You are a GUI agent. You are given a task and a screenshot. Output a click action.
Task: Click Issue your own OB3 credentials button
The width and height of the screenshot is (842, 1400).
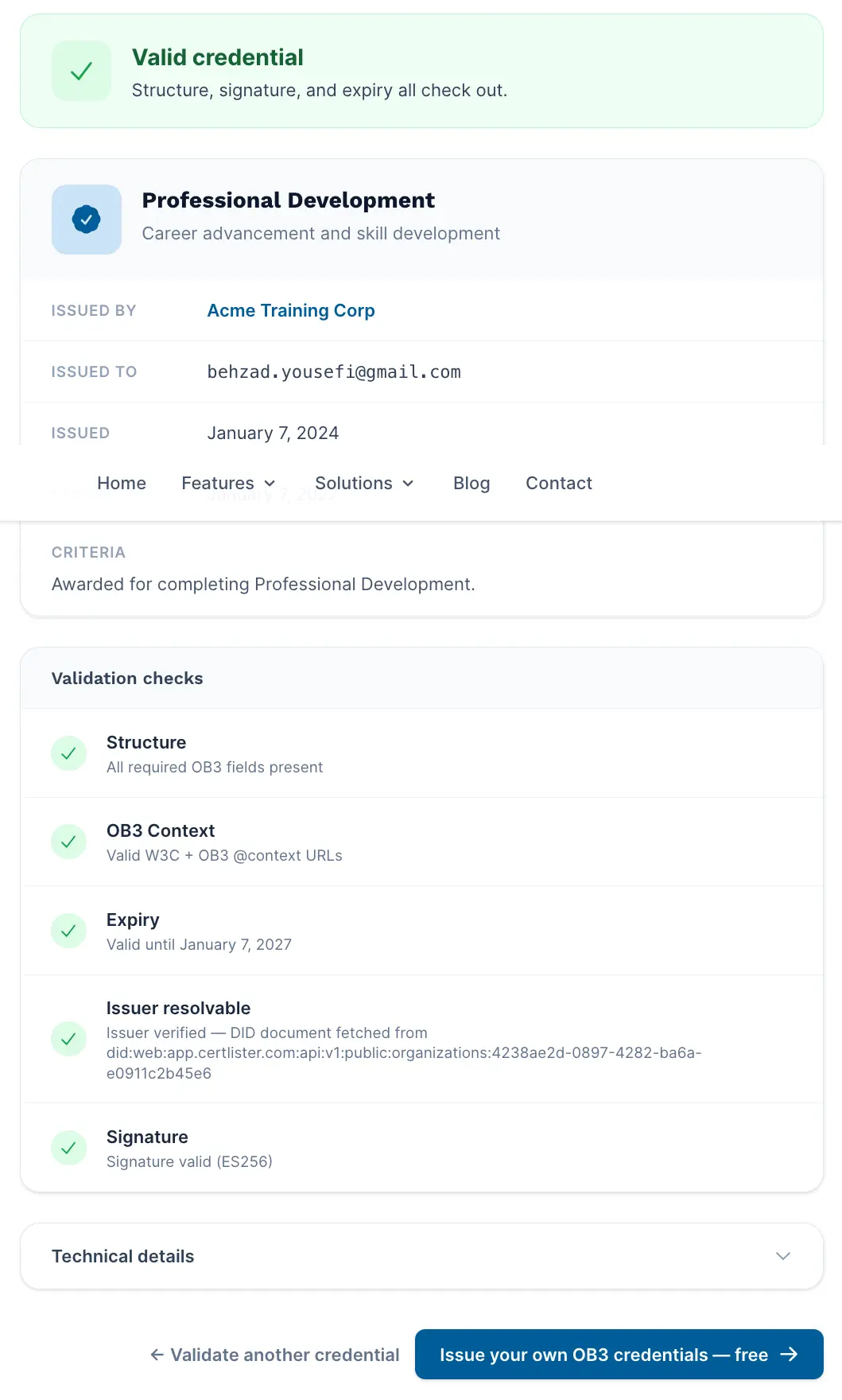[619, 1355]
